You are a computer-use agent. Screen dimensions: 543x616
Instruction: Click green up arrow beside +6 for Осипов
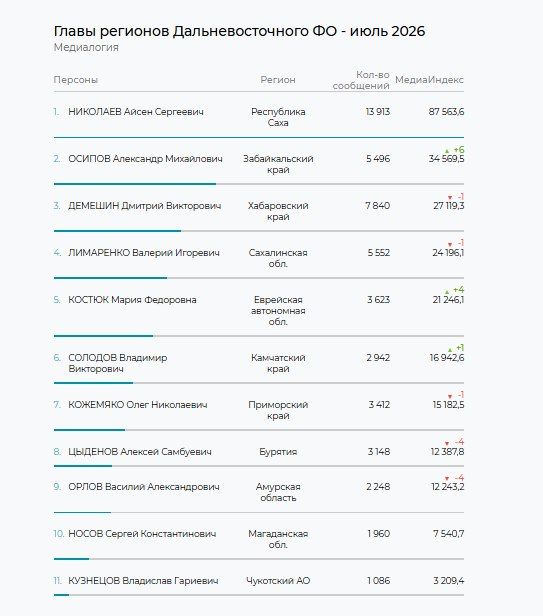pos(447,151)
